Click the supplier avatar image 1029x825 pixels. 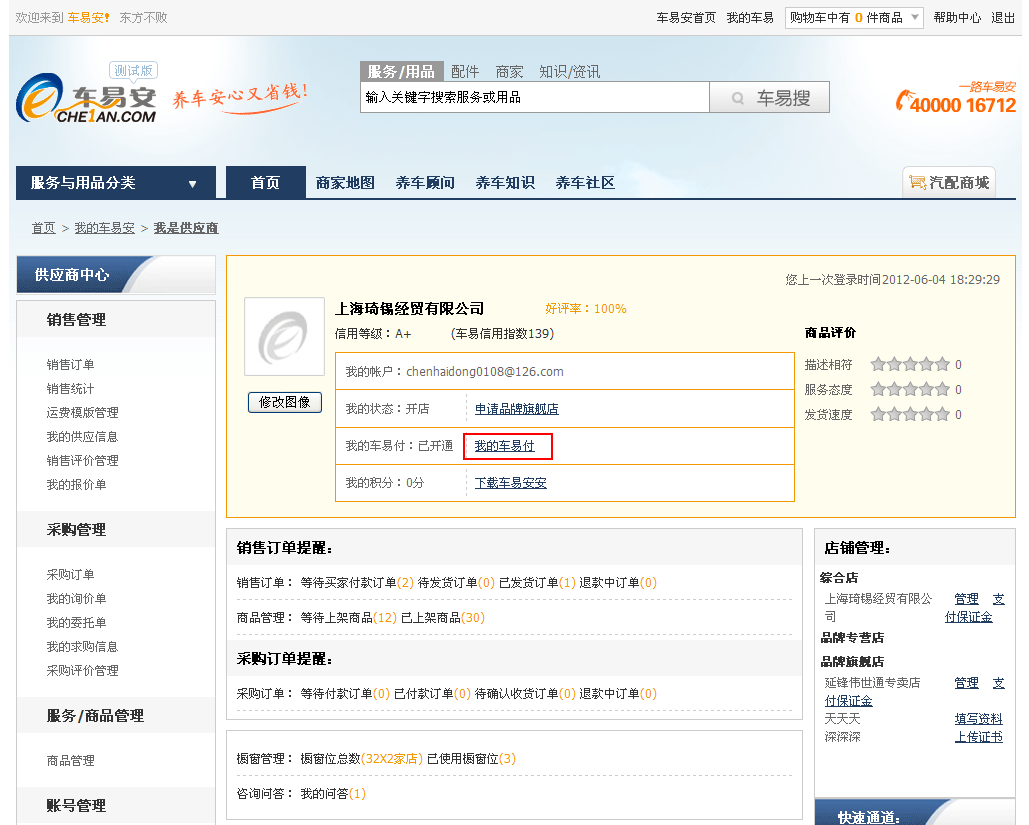pyautogui.click(x=284, y=337)
